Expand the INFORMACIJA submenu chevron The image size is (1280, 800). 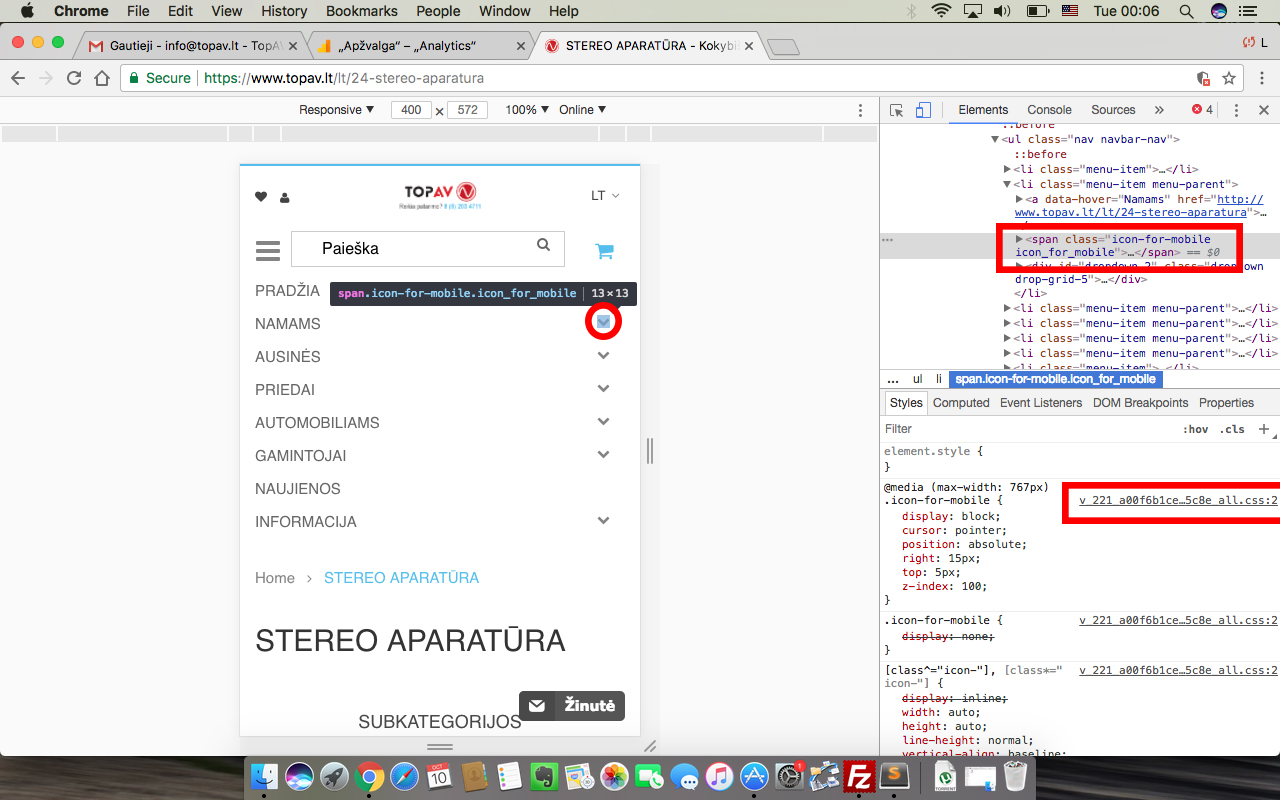point(603,521)
